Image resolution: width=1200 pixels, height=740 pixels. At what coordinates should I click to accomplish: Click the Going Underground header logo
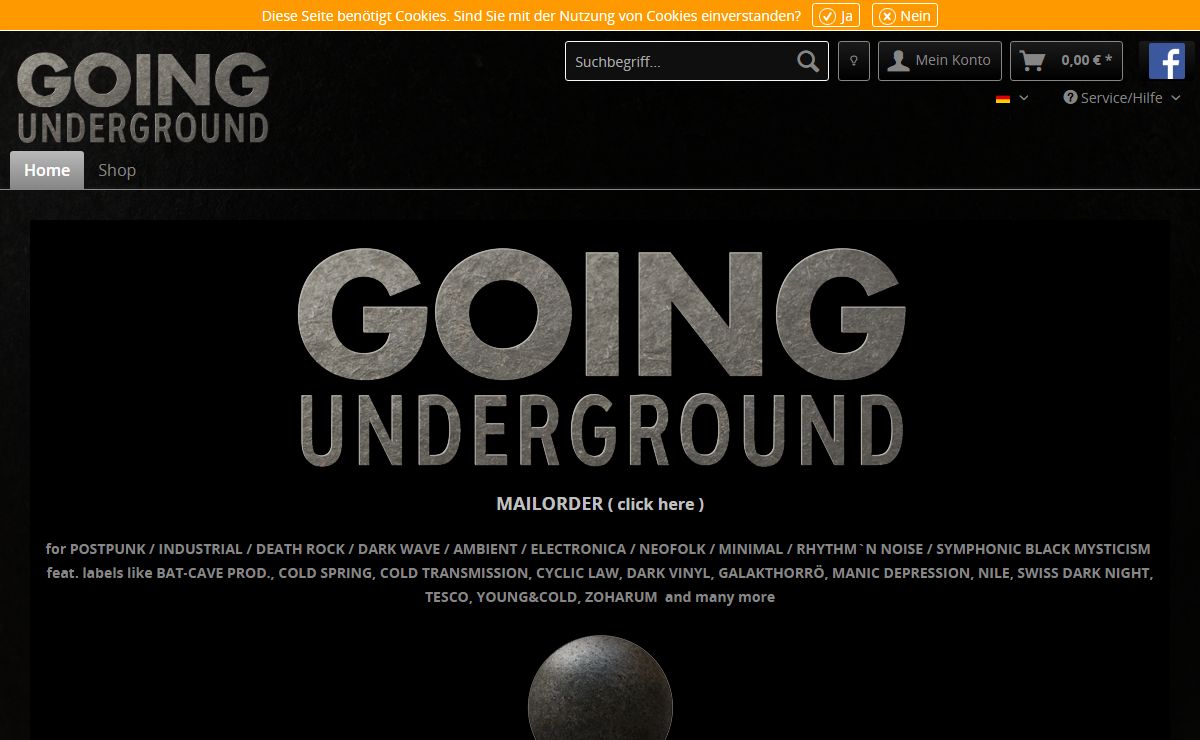143,97
